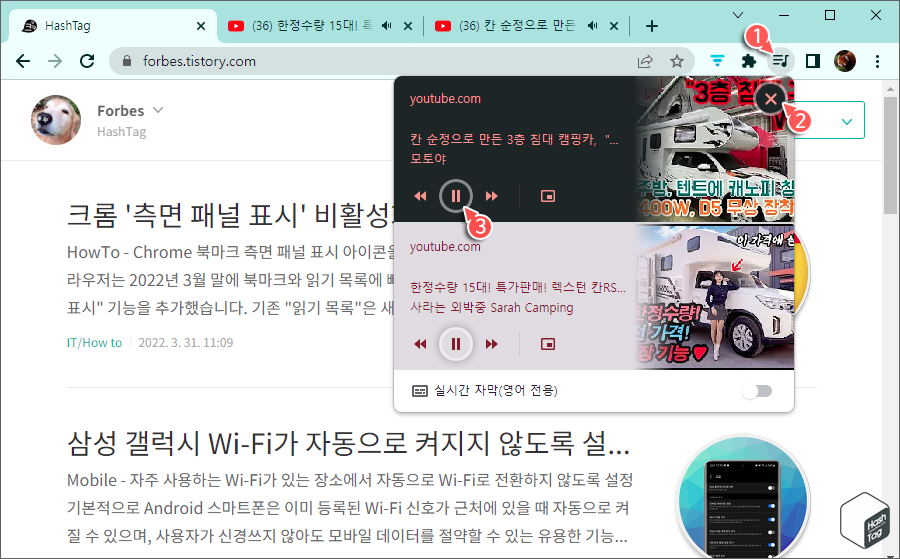
Task: Expand the Forbes blog dropdown chevron
Action: pyautogui.click(x=158, y=110)
